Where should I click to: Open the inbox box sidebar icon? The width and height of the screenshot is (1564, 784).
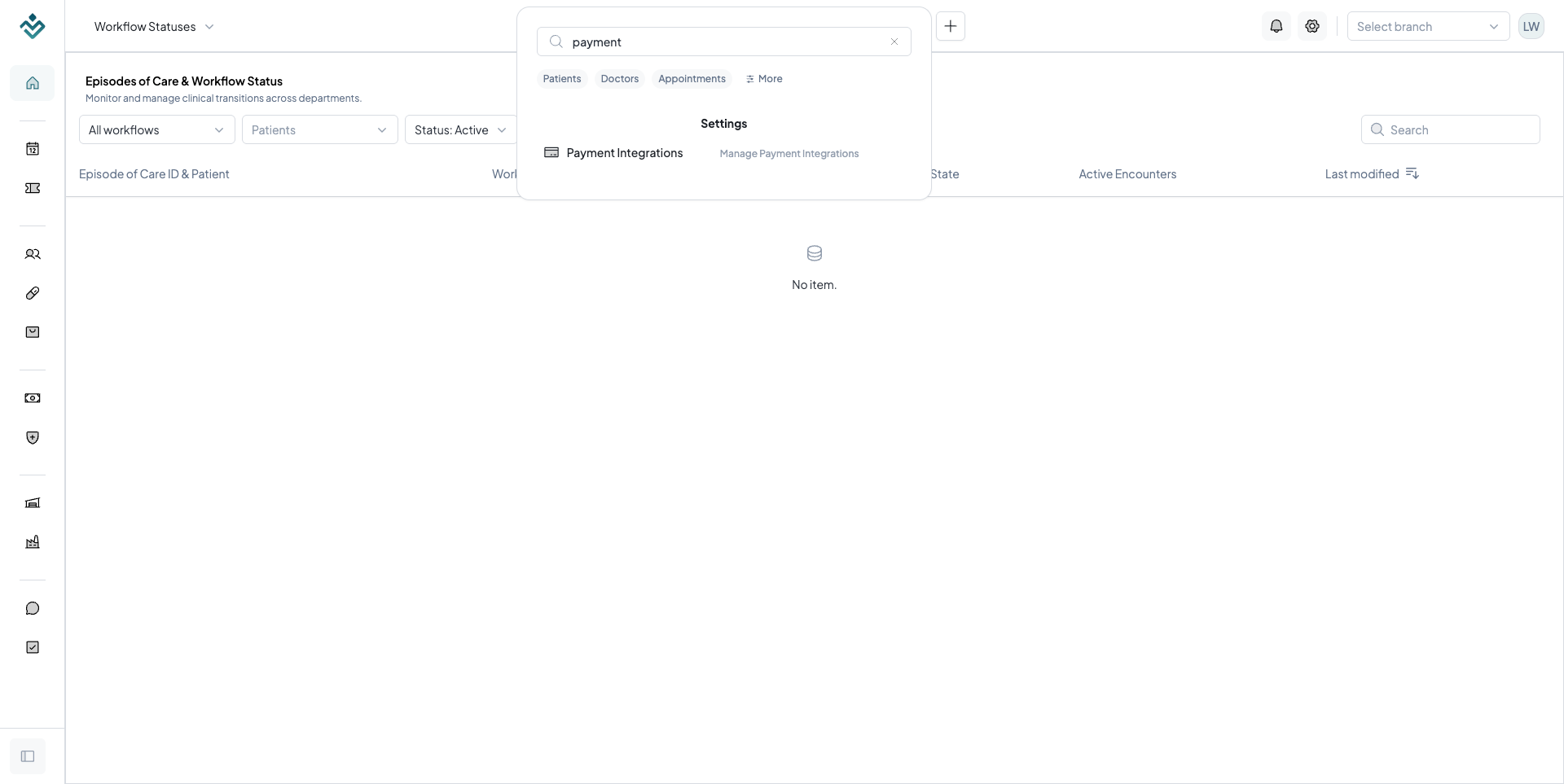(x=33, y=332)
